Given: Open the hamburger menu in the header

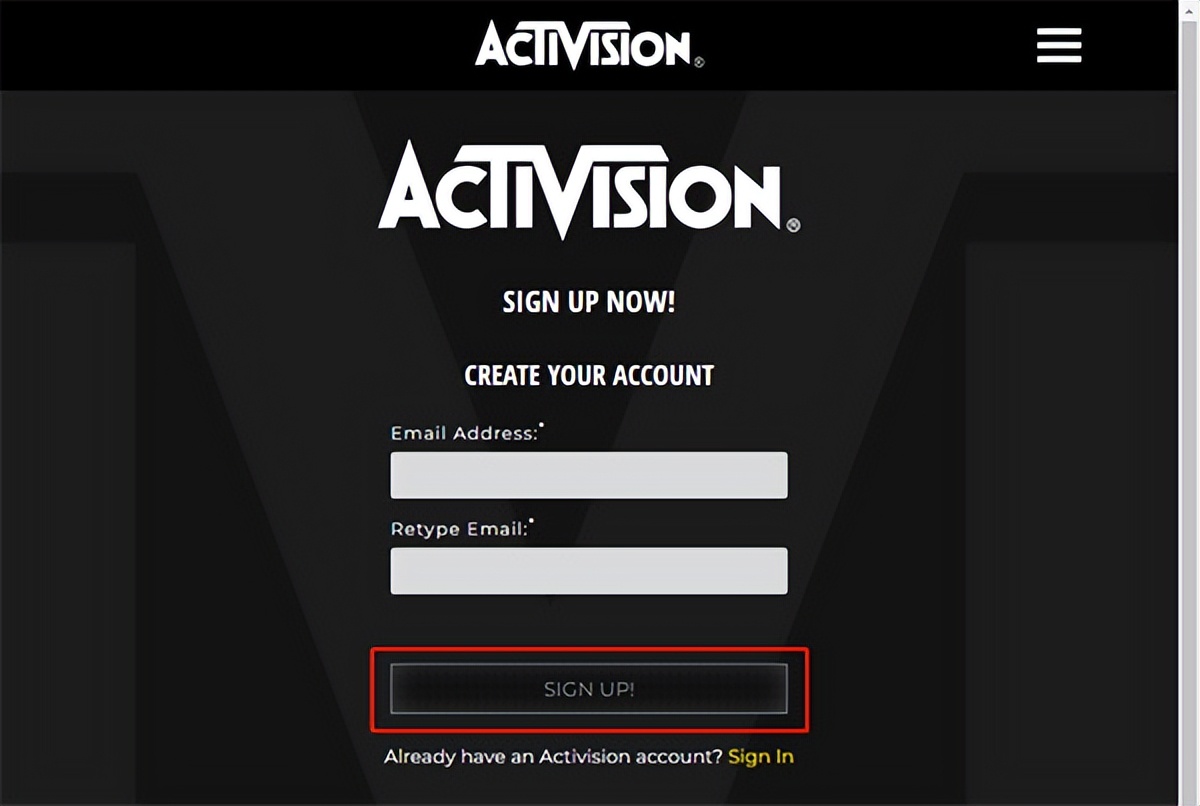Looking at the screenshot, I should pos(1059,45).
